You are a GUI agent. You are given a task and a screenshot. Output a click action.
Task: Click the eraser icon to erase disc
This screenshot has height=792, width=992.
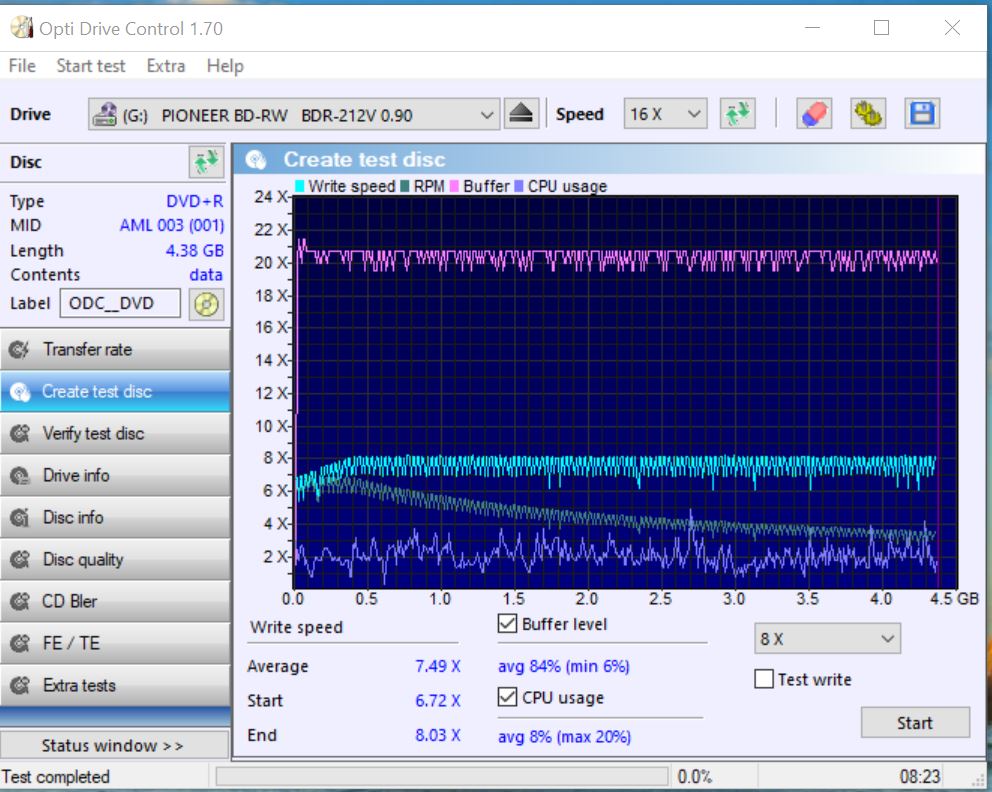814,114
